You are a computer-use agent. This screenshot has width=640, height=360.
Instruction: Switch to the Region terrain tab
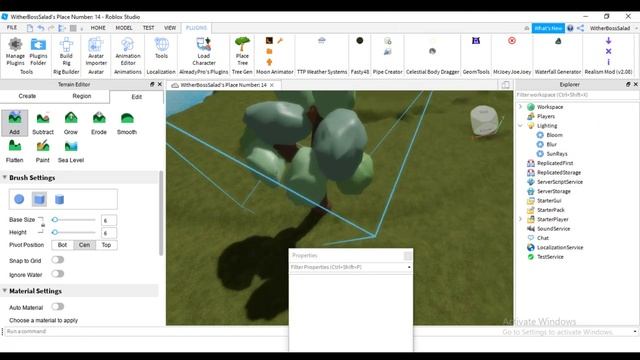[82, 96]
